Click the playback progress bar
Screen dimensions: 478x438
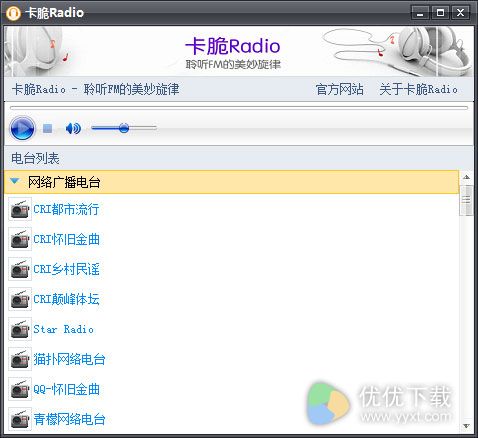tap(239, 108)
